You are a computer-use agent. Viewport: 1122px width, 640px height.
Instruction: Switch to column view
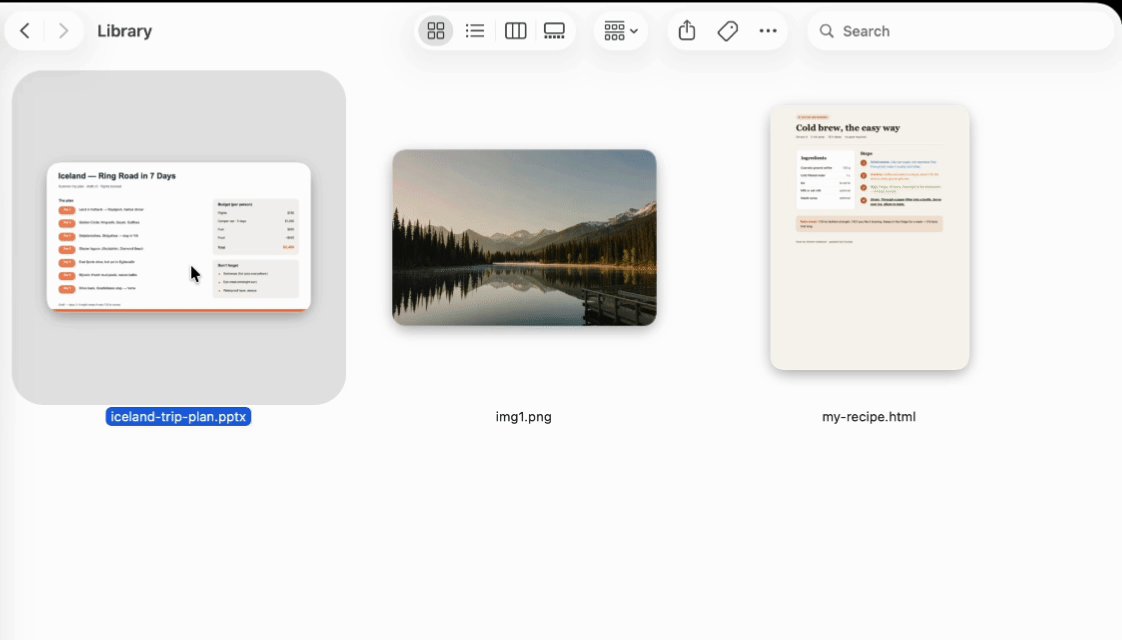pyautogui.click(x=515, y=31)
